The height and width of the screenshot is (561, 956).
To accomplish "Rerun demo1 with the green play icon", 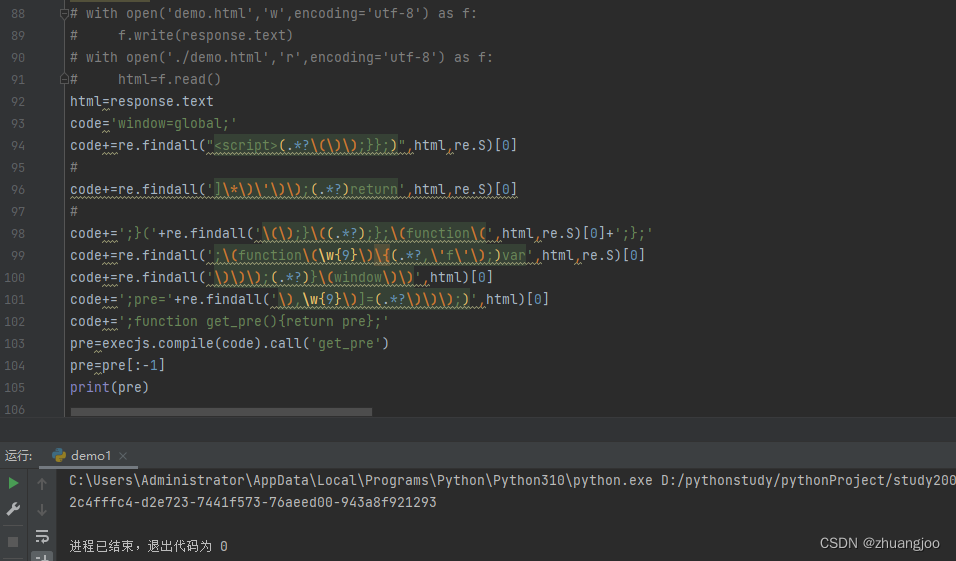I will (13, 484).
